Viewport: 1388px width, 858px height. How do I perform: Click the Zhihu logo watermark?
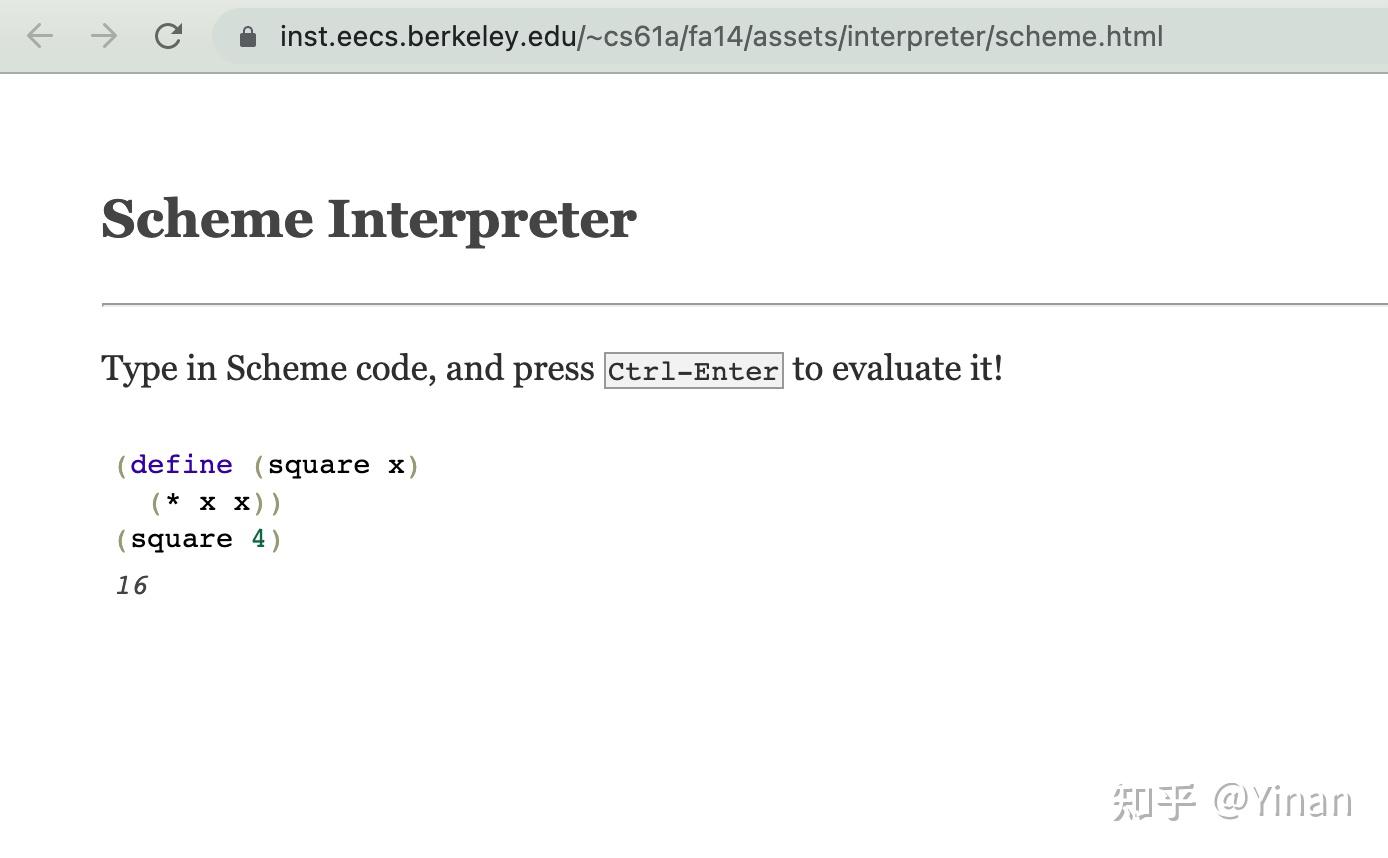pyautogui.click(x=1153, y=802)
